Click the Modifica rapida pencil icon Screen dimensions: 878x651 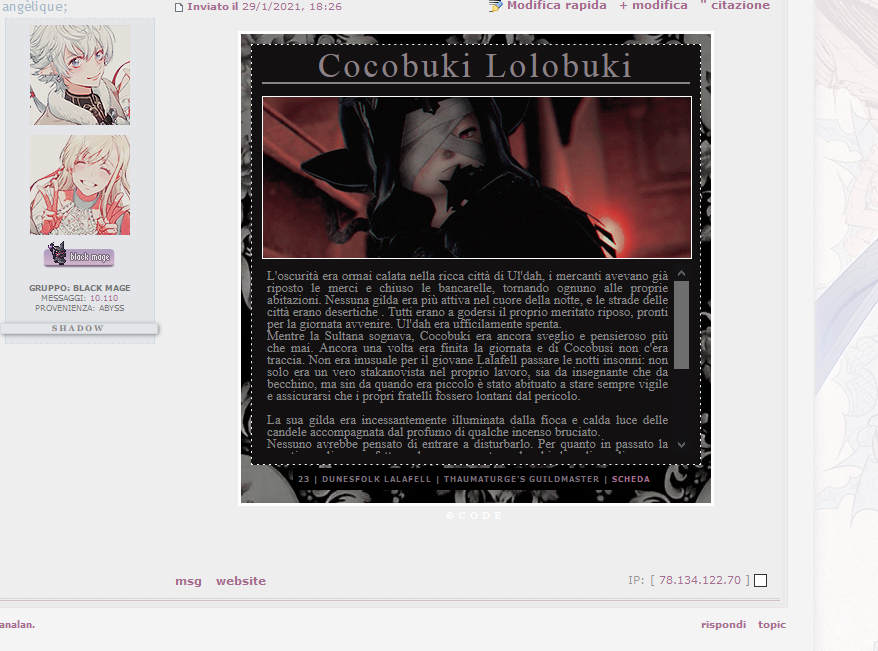click(x=495, y=6)
